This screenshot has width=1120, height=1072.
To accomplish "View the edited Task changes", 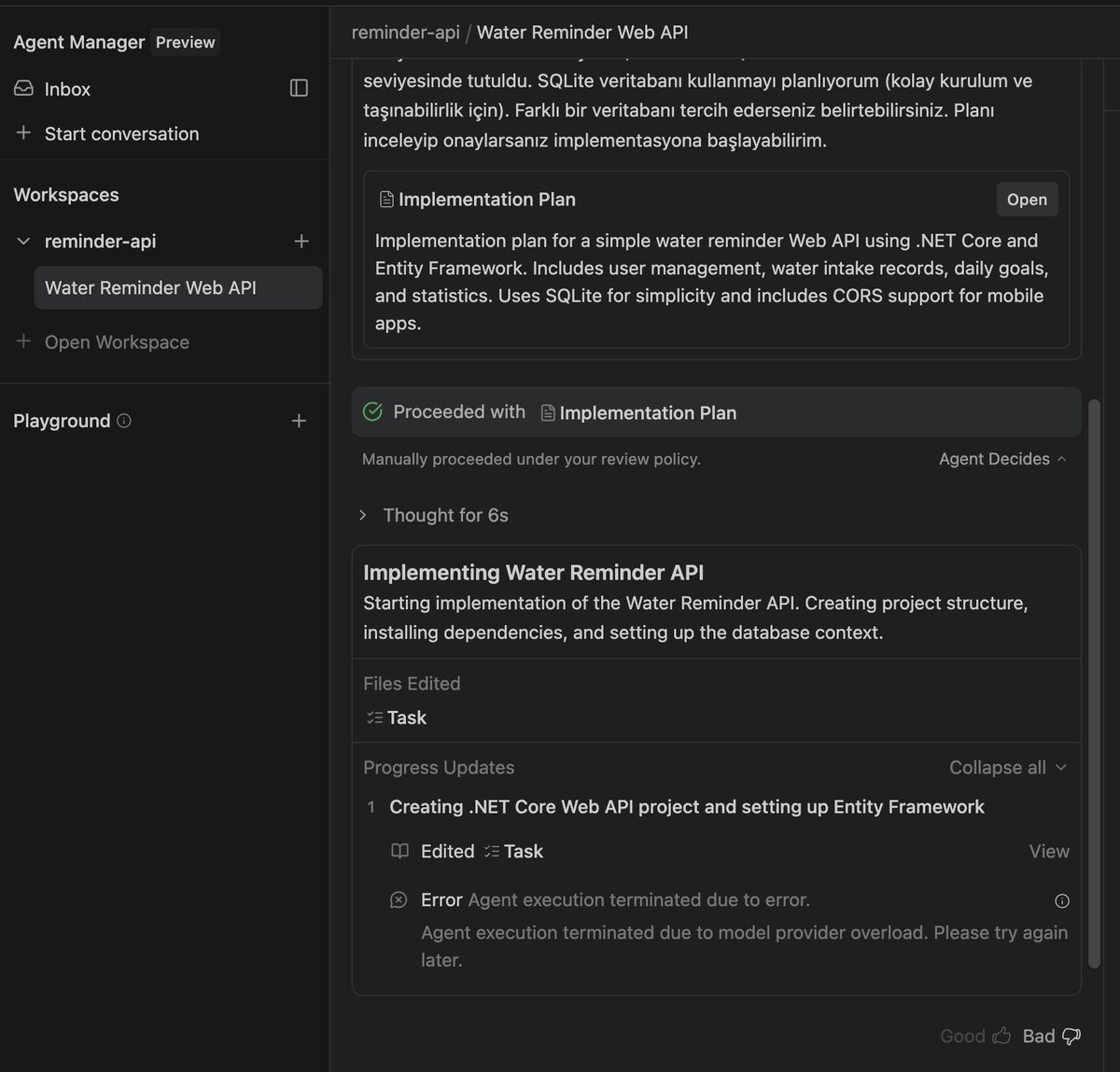I will tap(1049, 851).
